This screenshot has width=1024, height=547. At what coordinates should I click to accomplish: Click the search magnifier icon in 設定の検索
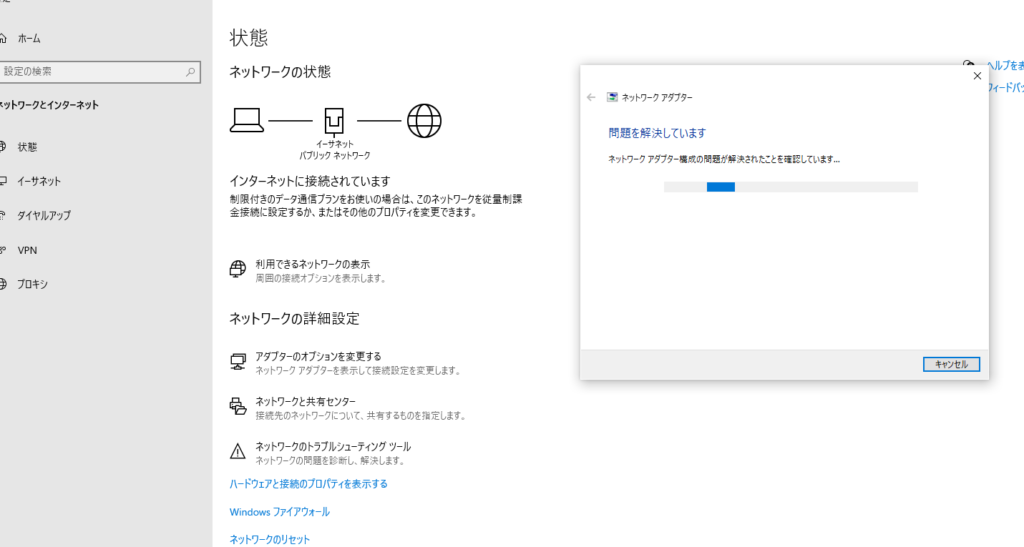point(191,72)
